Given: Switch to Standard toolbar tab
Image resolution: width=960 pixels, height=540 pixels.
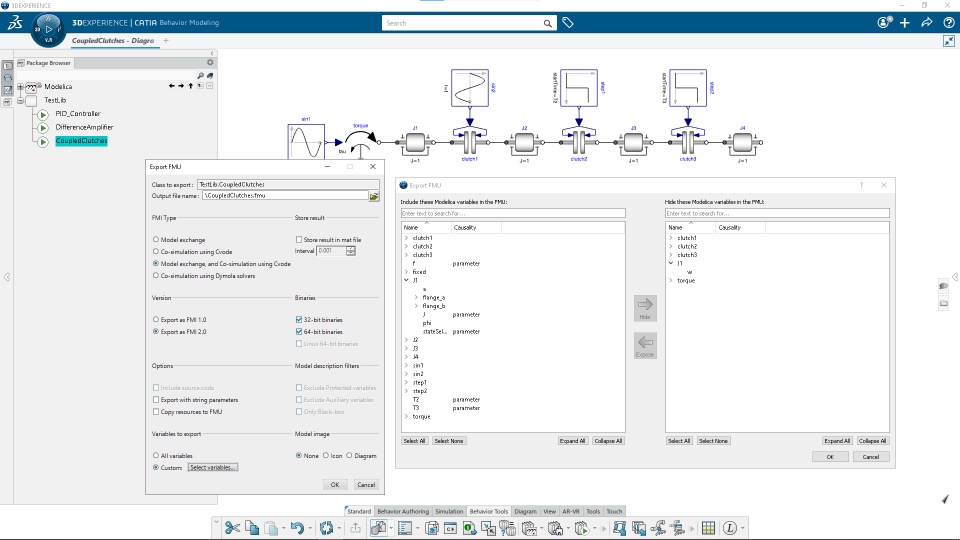Looking at the screenshot, I should [x=359, y=511].
